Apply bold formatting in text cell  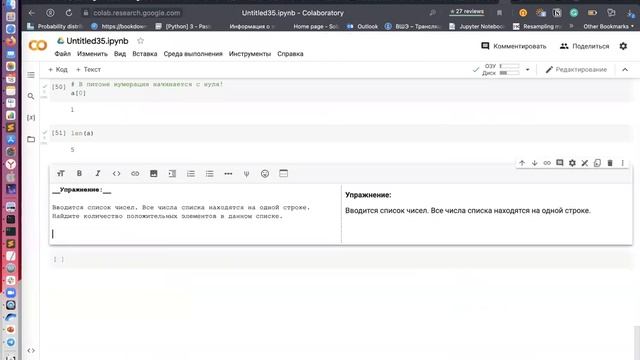pos(79,173)
